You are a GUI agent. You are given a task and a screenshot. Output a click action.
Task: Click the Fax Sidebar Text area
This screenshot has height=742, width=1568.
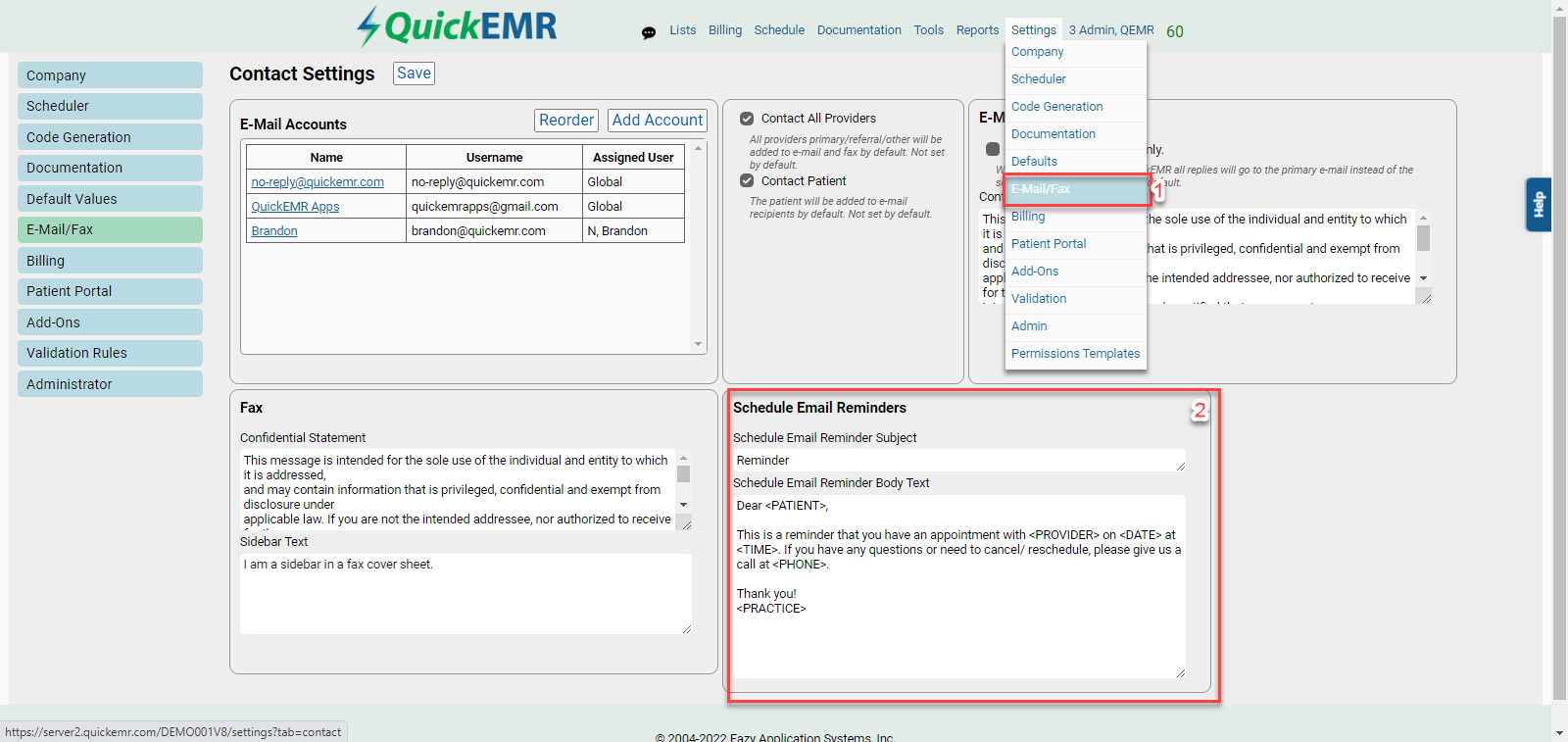[465, 594]
